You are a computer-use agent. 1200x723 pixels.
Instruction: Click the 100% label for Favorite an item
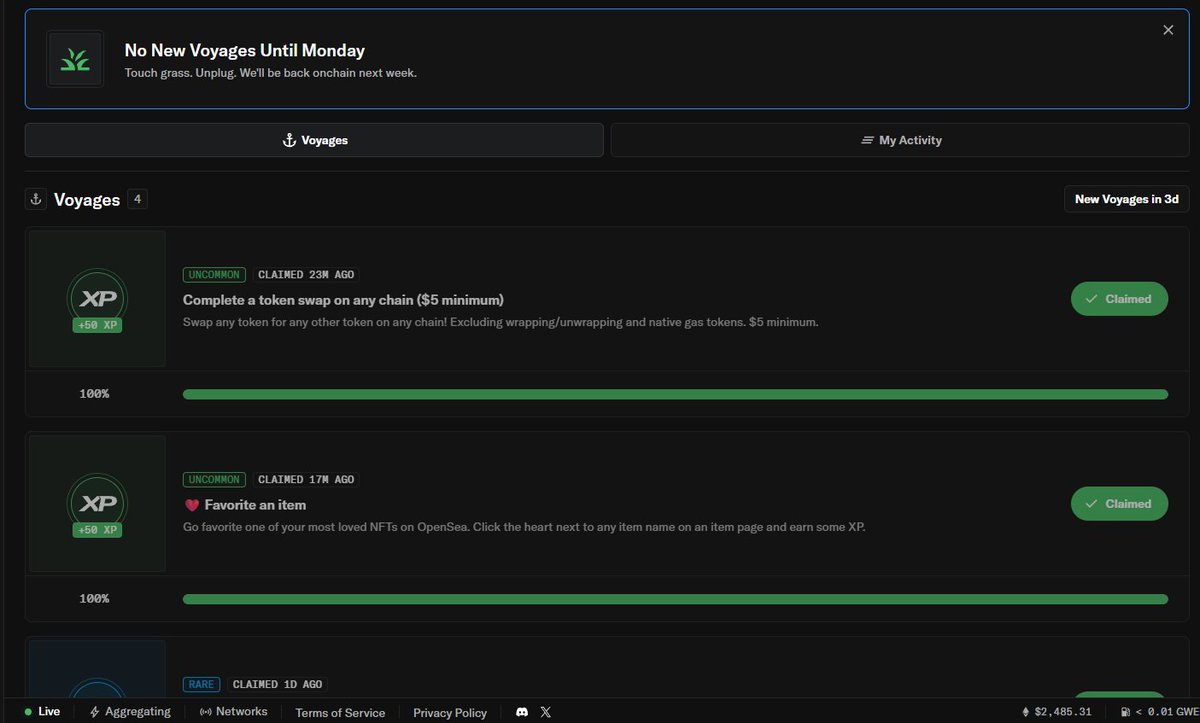coord(94,599)
